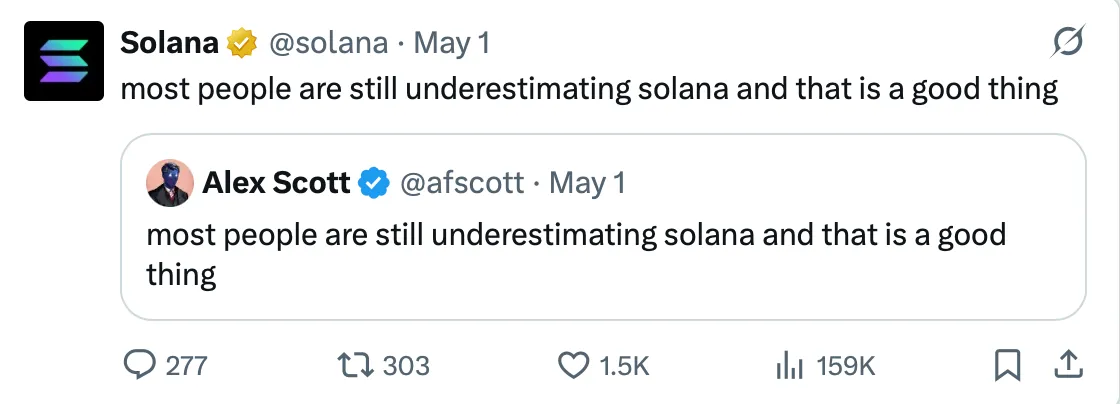This screenshot has width=1120, height=404.
Task: Click the May 1 timestamp in the quoted tweet
Action: [588, 183]
